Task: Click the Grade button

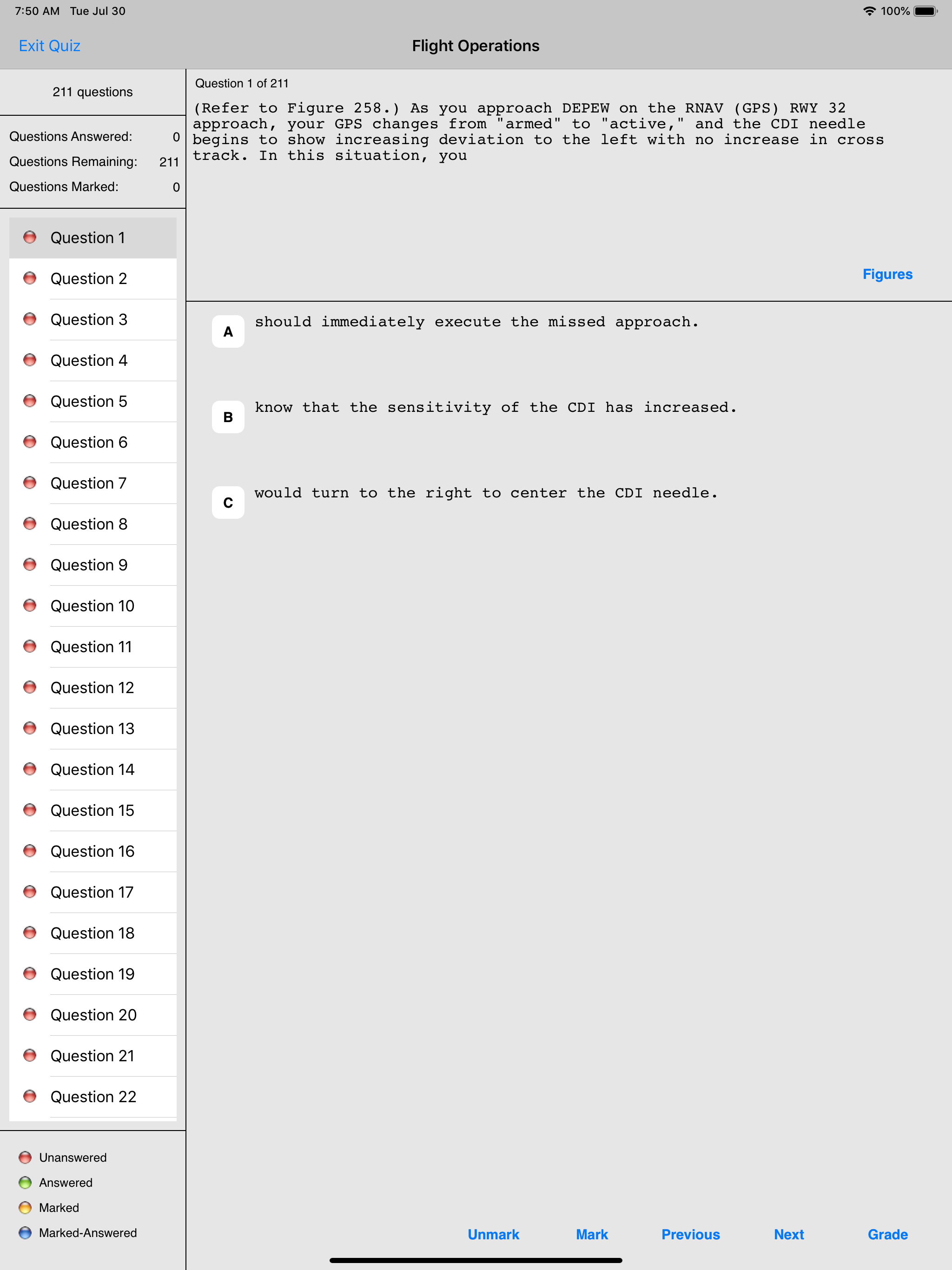Action: (888, 1234)
